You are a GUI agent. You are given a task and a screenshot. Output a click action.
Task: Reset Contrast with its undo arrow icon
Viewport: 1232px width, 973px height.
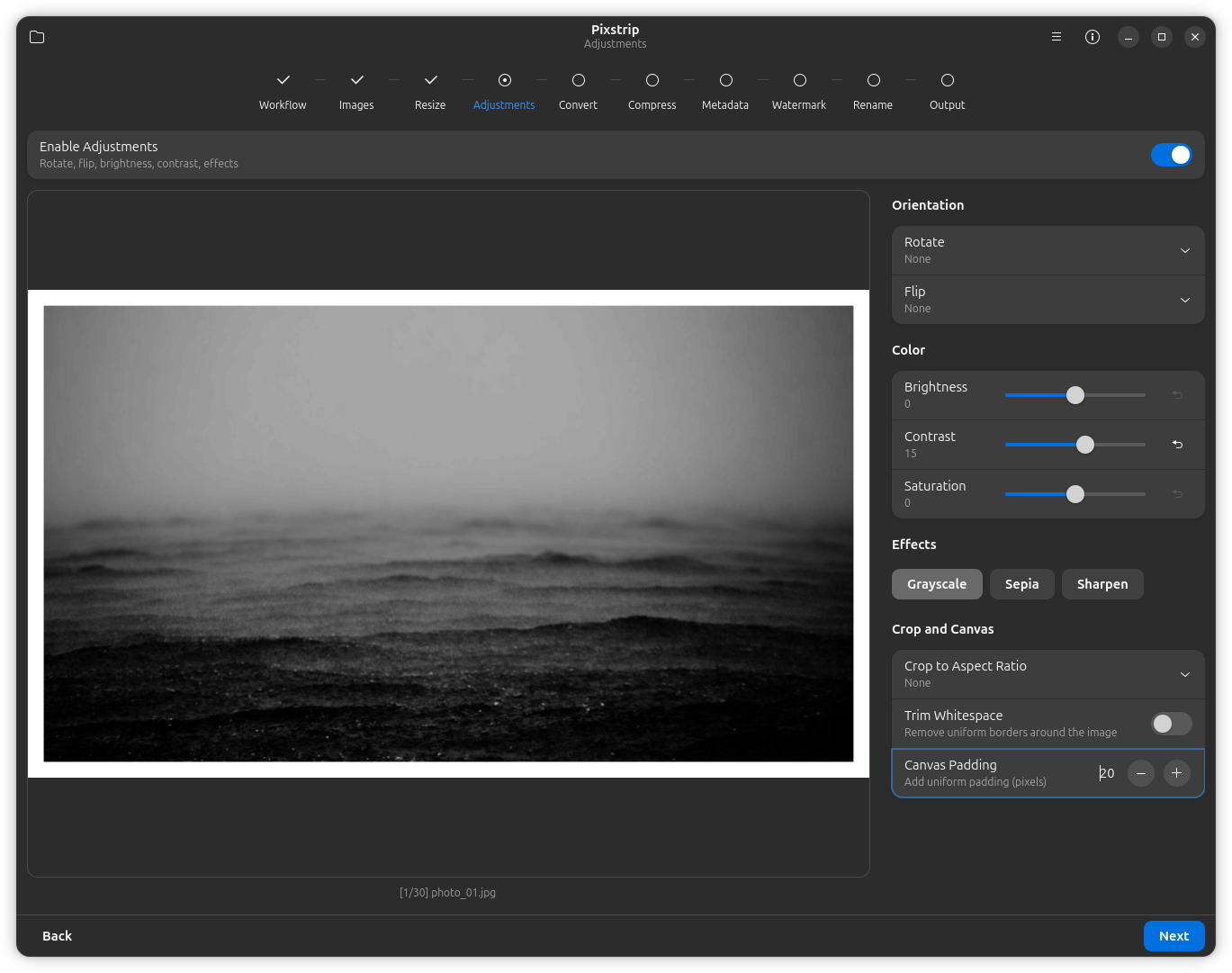tap(1177, 445)
